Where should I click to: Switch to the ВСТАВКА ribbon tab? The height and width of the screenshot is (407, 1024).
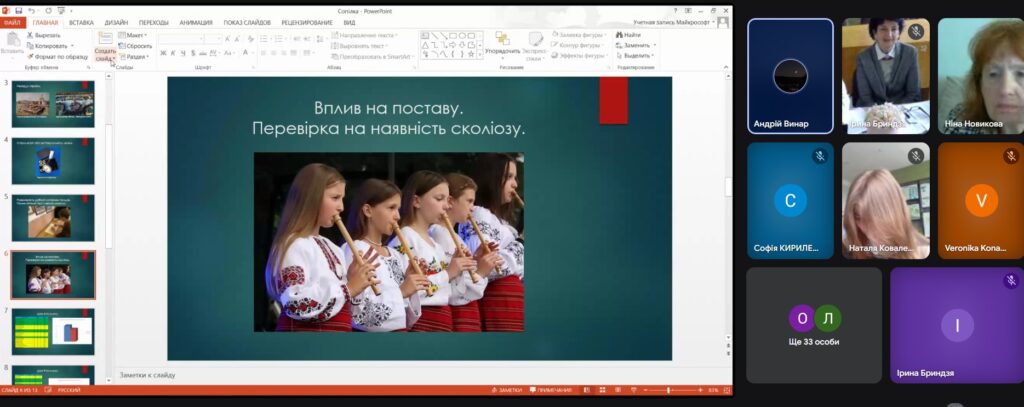click(x=81, y=21)
